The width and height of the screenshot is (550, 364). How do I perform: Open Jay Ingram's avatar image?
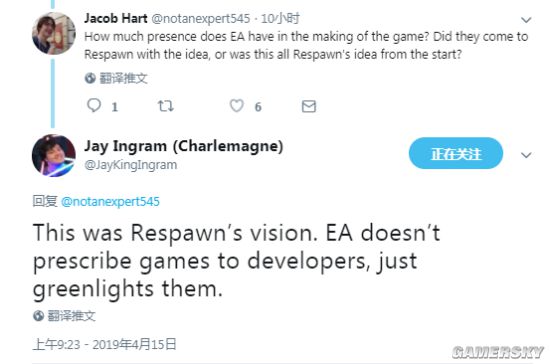pos(54,155)
